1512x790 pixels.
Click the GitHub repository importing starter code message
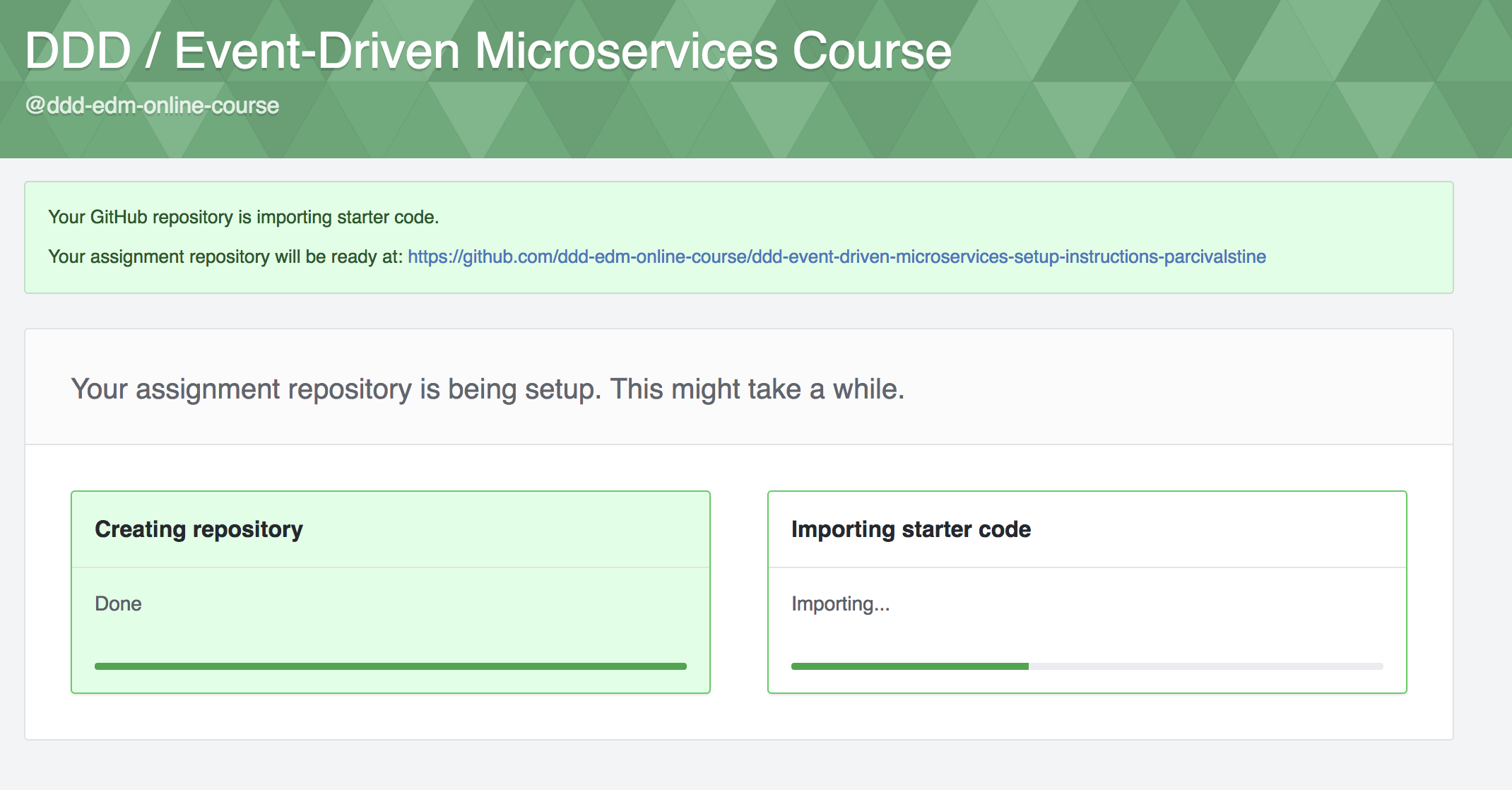click(243, 217)
